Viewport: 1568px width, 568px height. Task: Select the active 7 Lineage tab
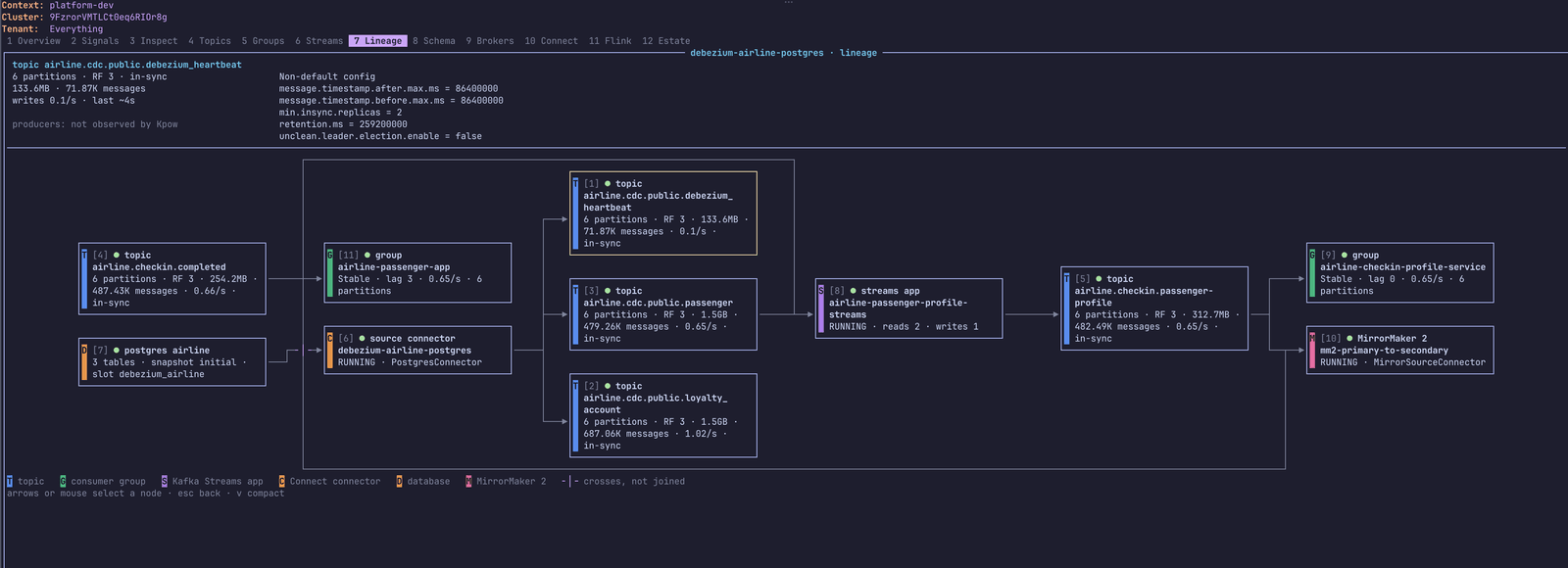(x=378, y=41)
